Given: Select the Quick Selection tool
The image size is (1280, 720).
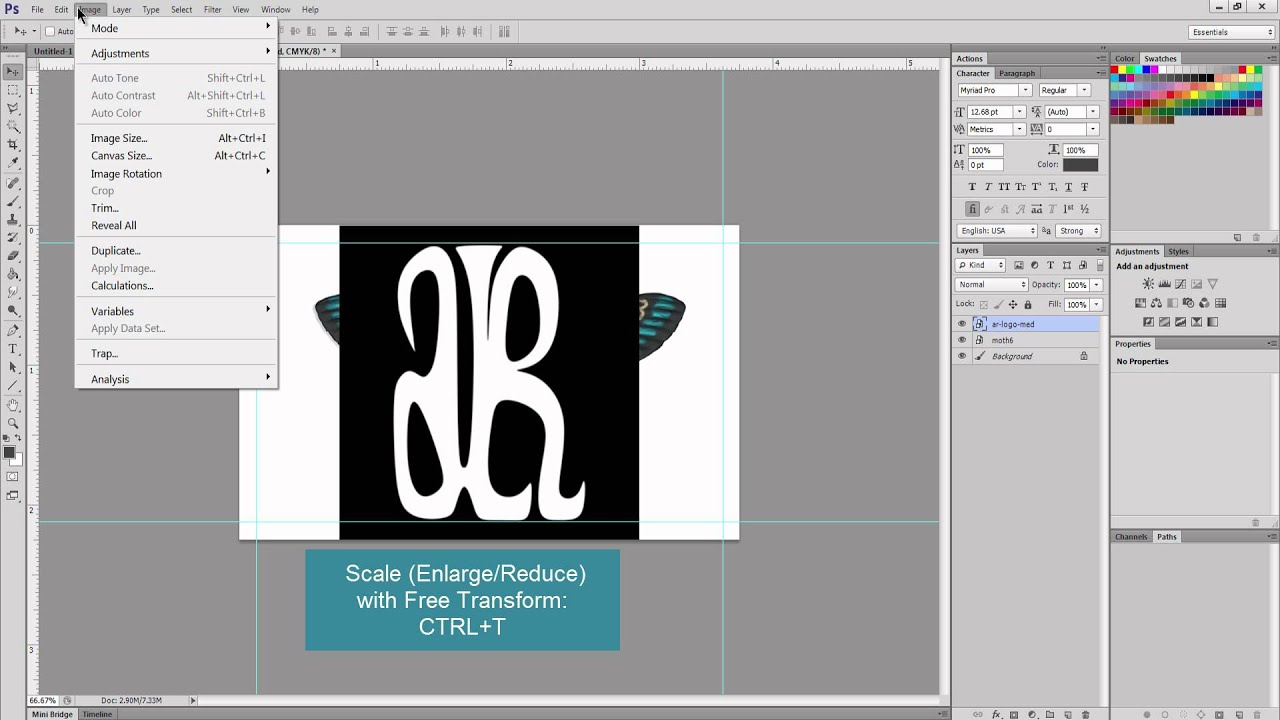Looking at the screenshot, I should pos(13,127).
